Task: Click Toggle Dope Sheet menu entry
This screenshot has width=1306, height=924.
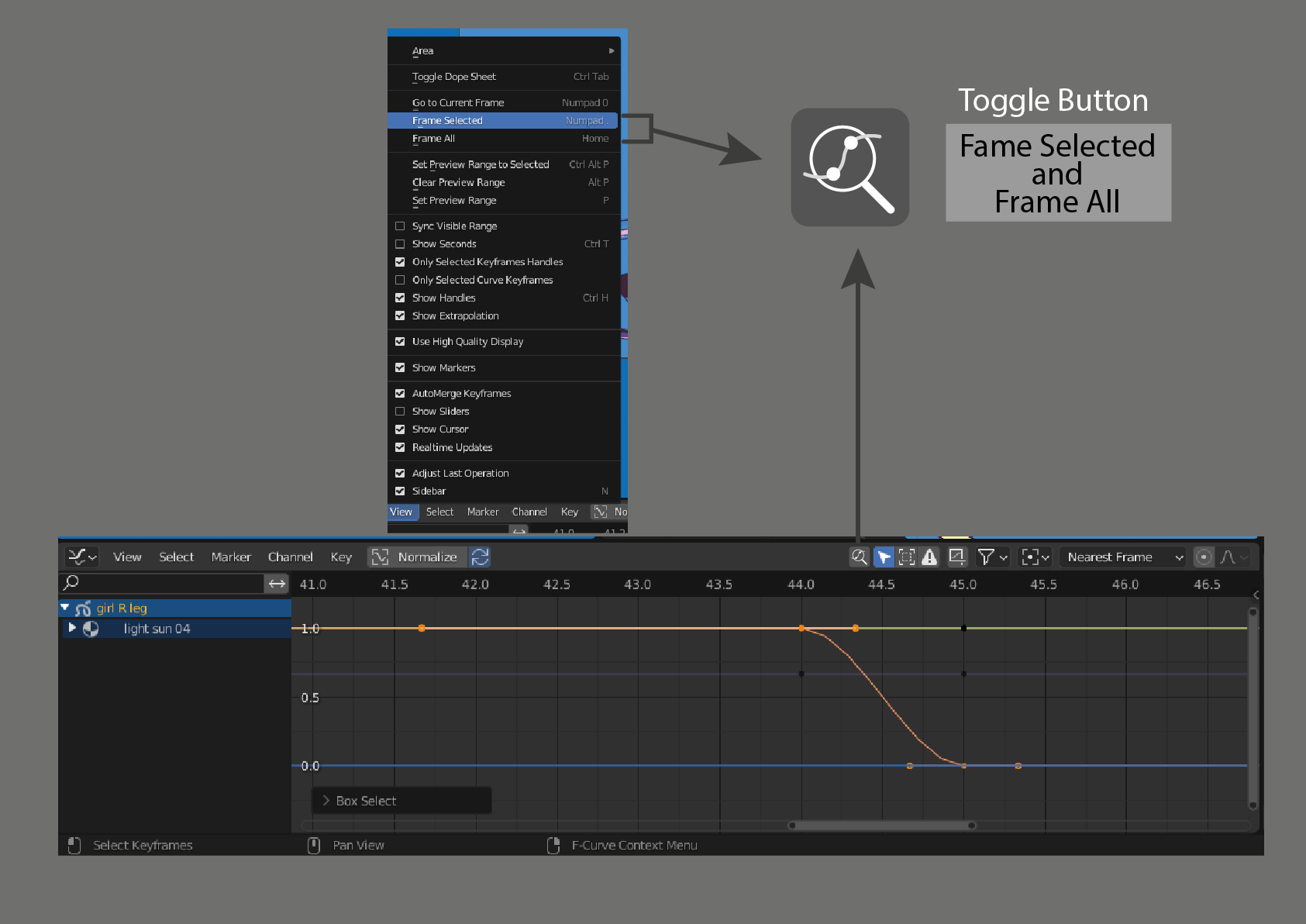Action: pos(502,76)
